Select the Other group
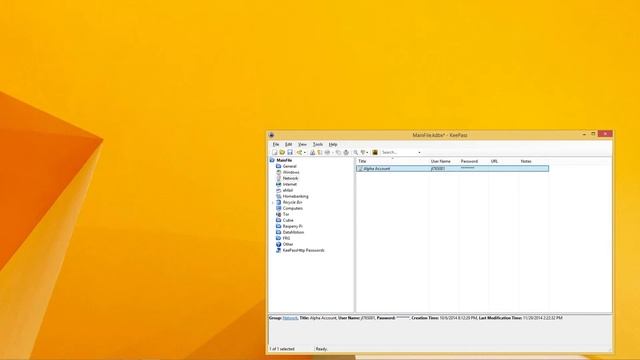 (x=288, y=244)
